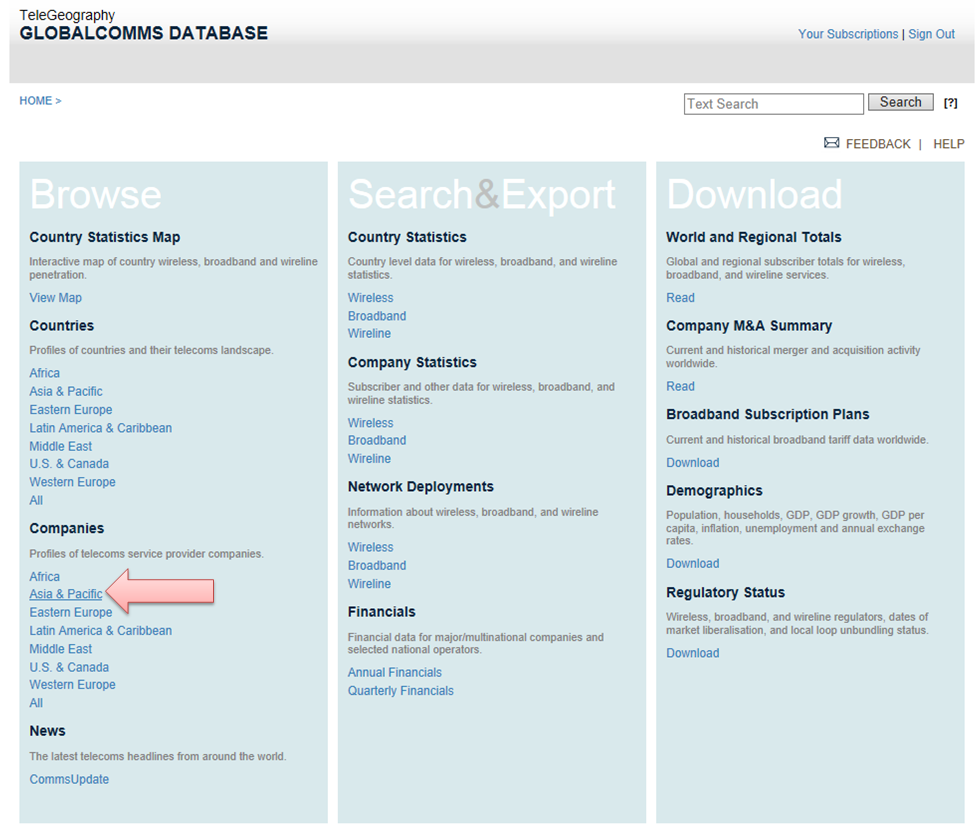Click the GLOBALCOMMS DATABASE title

[x=143, y=33]
